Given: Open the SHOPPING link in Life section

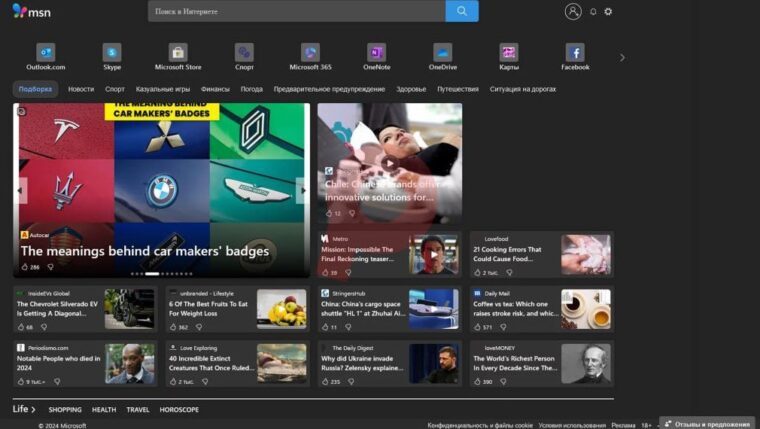Looking at the screenshot, I should pos(65,410).
